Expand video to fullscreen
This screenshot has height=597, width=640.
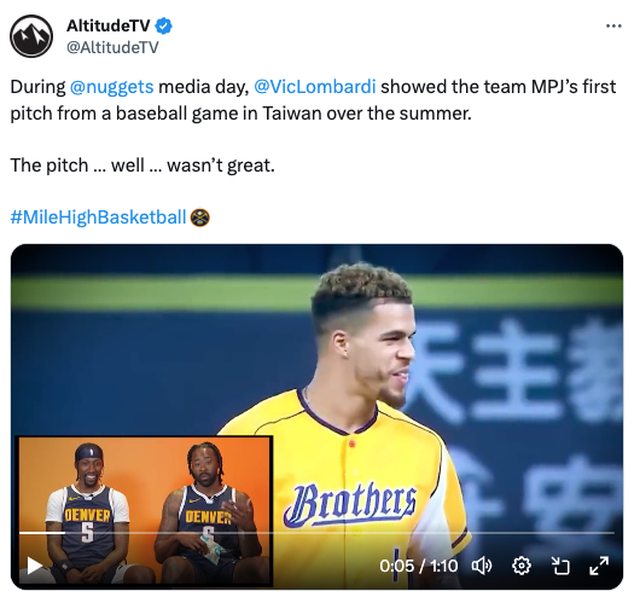[x=599, y=566]
